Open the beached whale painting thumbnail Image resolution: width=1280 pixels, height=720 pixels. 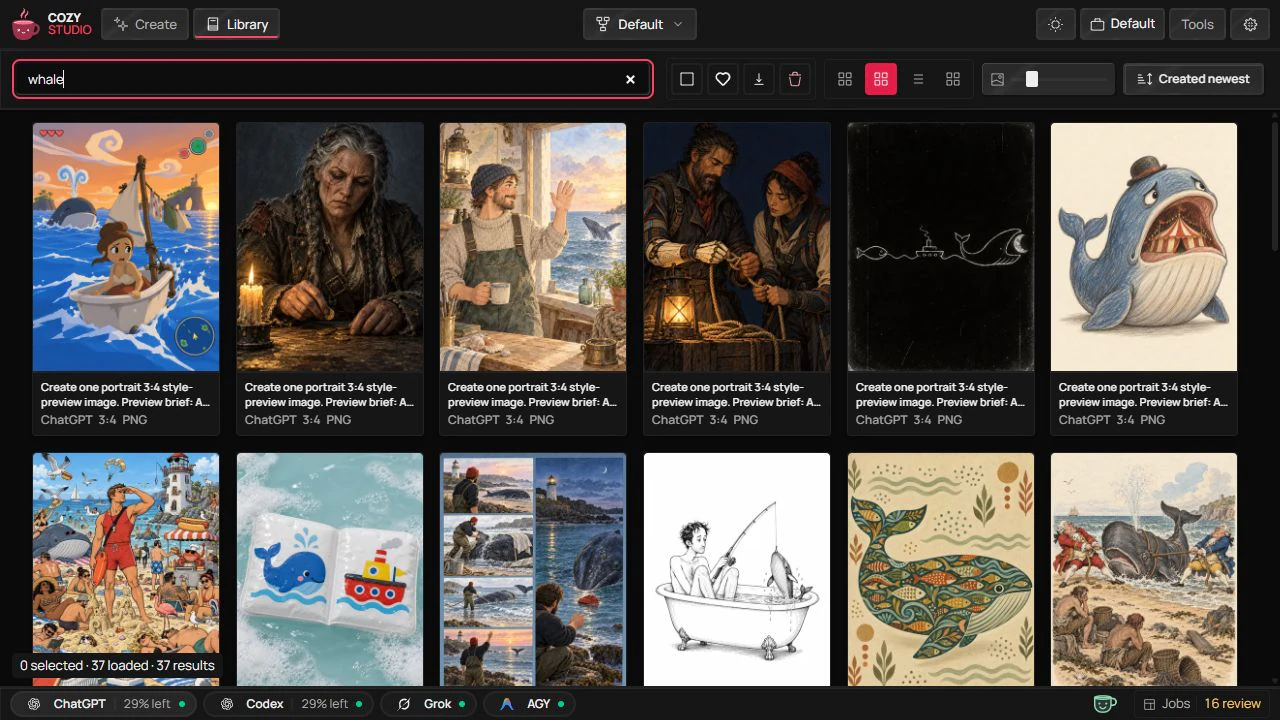(x=1144, y=570)
